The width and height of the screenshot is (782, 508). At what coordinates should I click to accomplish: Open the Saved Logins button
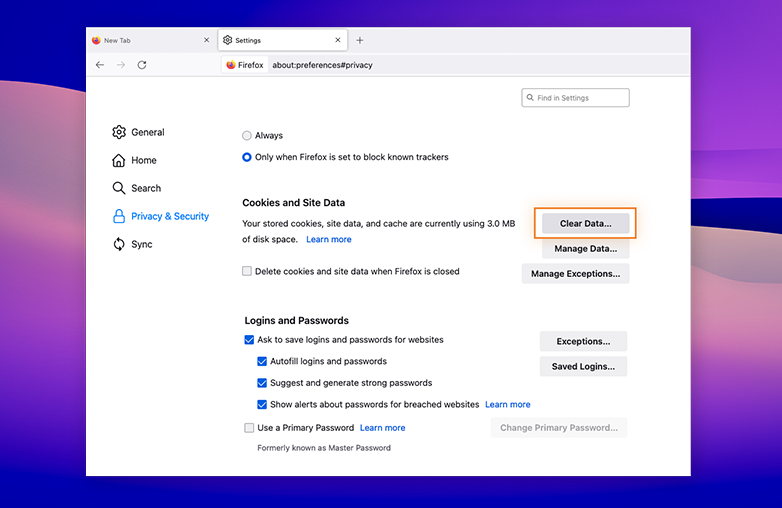[583, 366]
